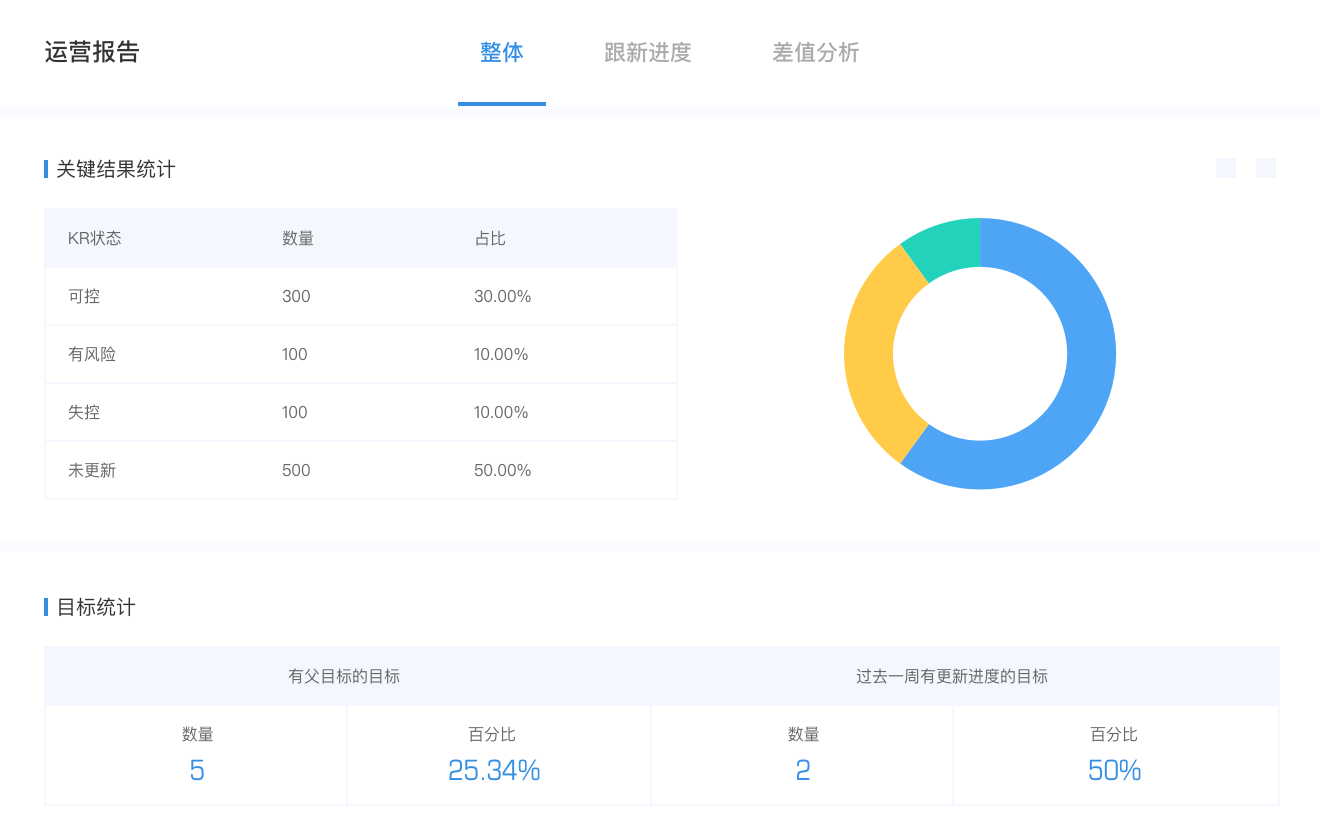1320x840 pixels.
Task: Click the 数量 header in the KR table
Action: point(298,238)
